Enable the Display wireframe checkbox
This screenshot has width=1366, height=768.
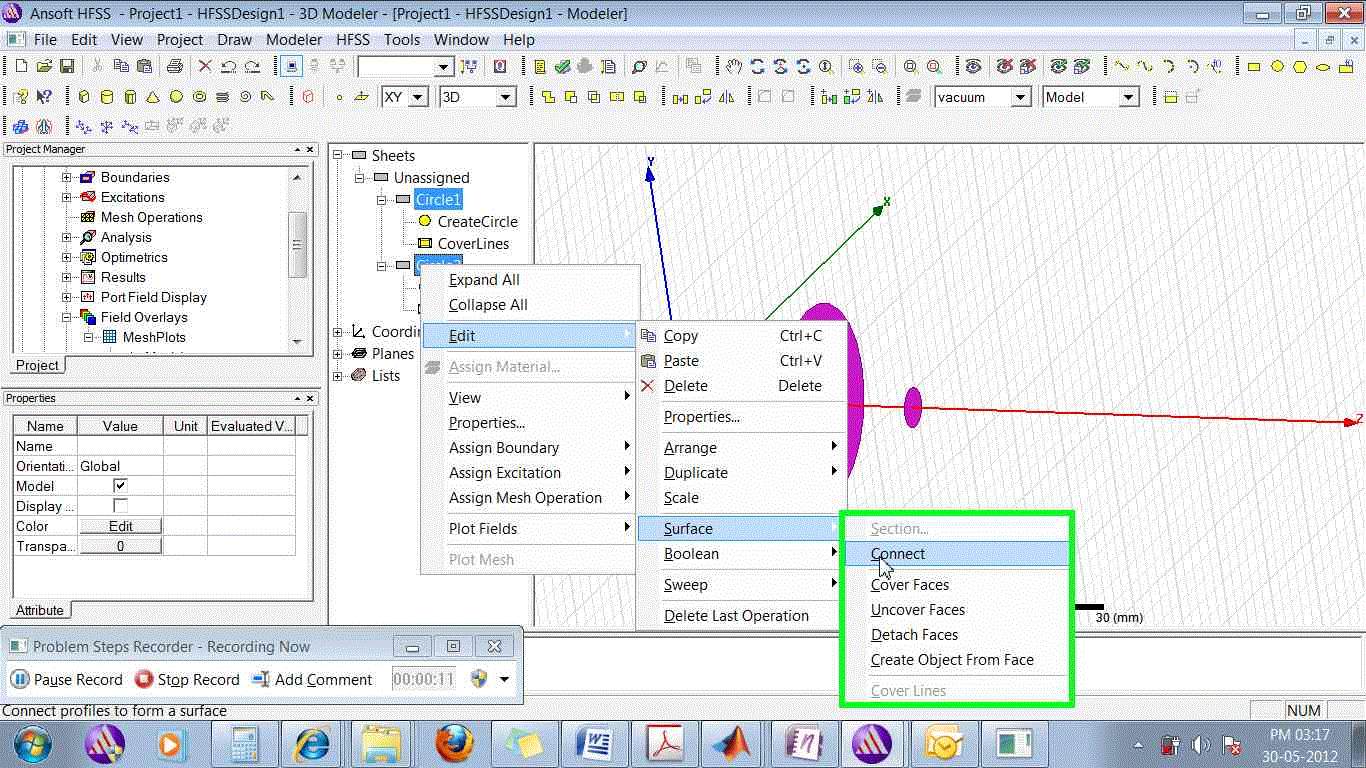coord(120,506)
